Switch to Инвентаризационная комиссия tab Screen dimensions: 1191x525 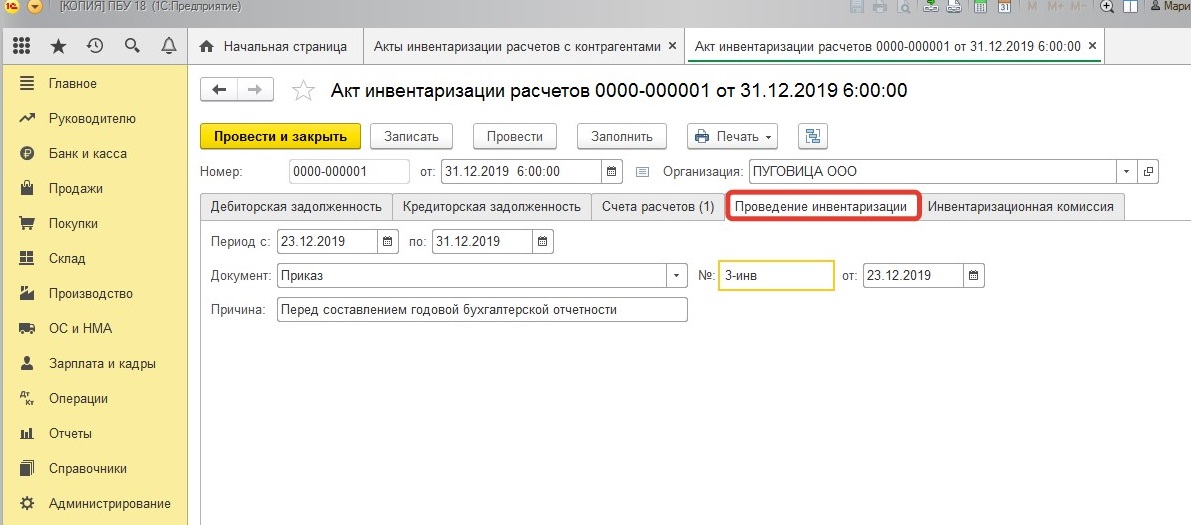point(1021,207)
